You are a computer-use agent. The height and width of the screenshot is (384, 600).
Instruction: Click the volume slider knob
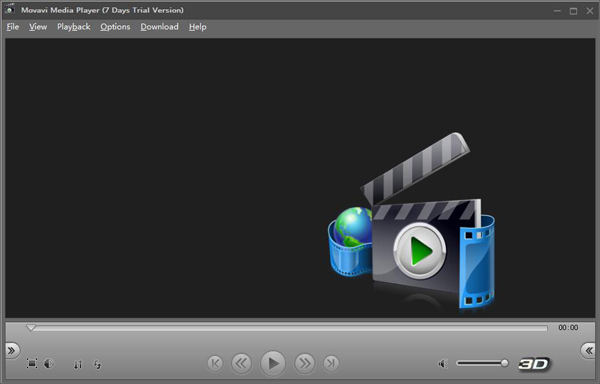click(x=505, y=363)
